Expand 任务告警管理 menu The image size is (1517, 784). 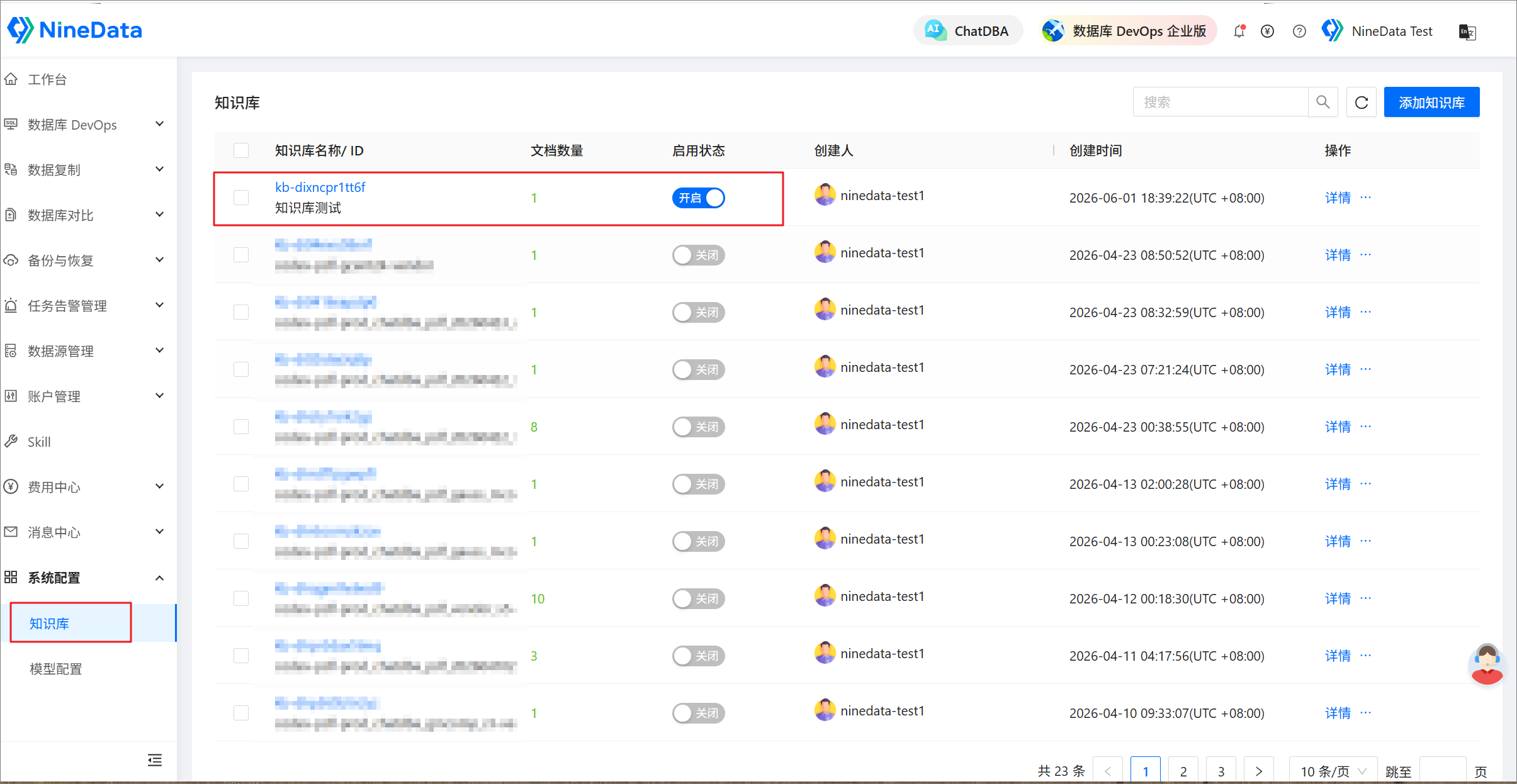(89, 306)
